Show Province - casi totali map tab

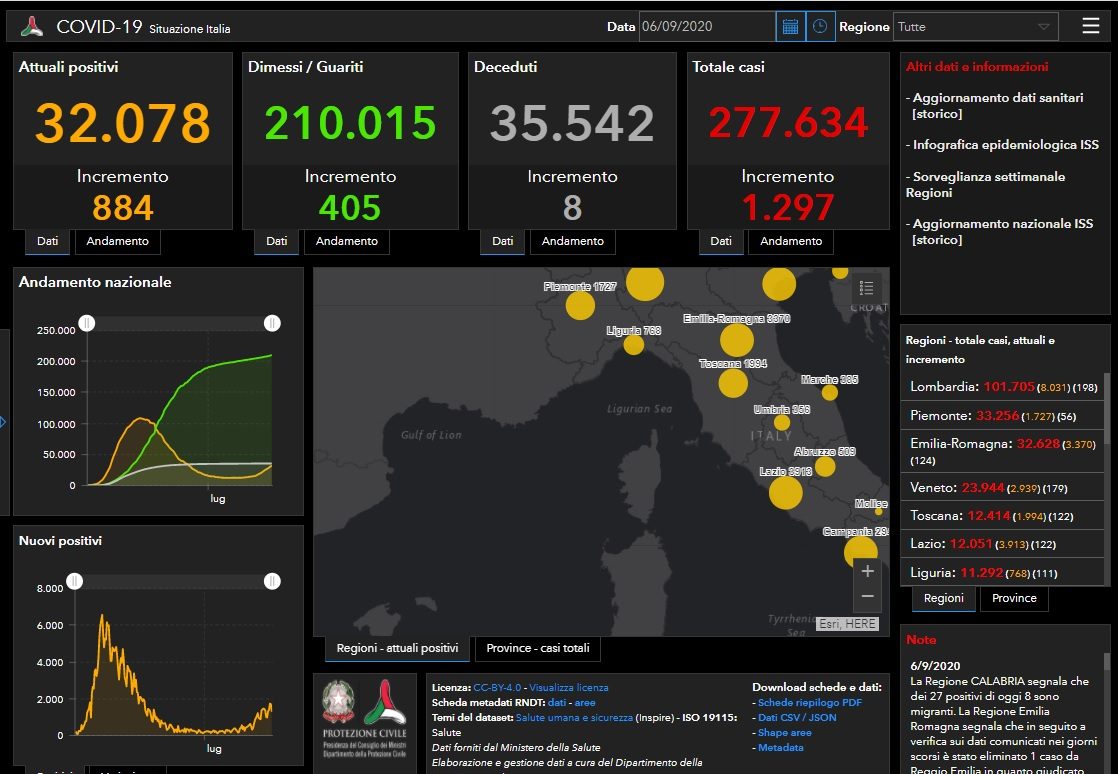(x=538, y=648)
